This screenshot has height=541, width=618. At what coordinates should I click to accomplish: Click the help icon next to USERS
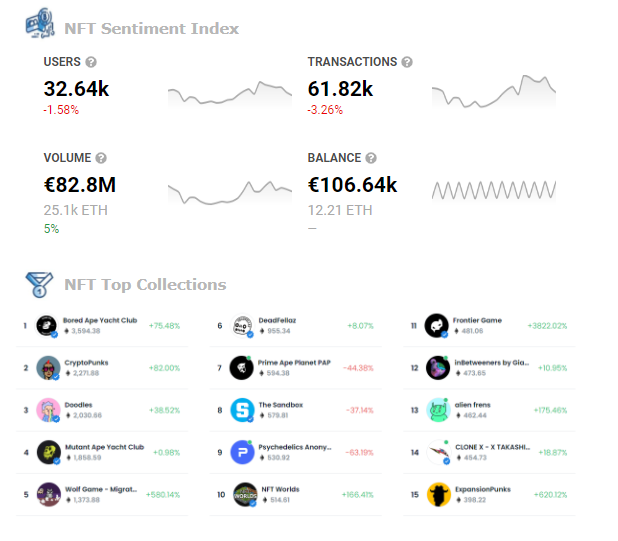tap(91, 62)
